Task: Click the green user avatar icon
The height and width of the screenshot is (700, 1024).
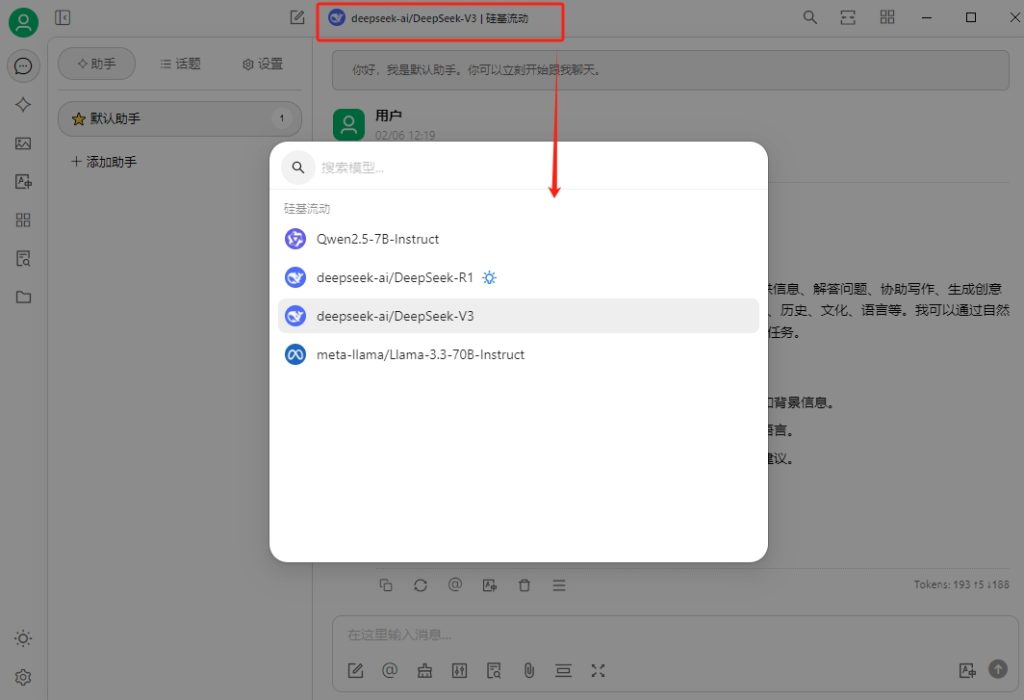Action: point(24,22)
